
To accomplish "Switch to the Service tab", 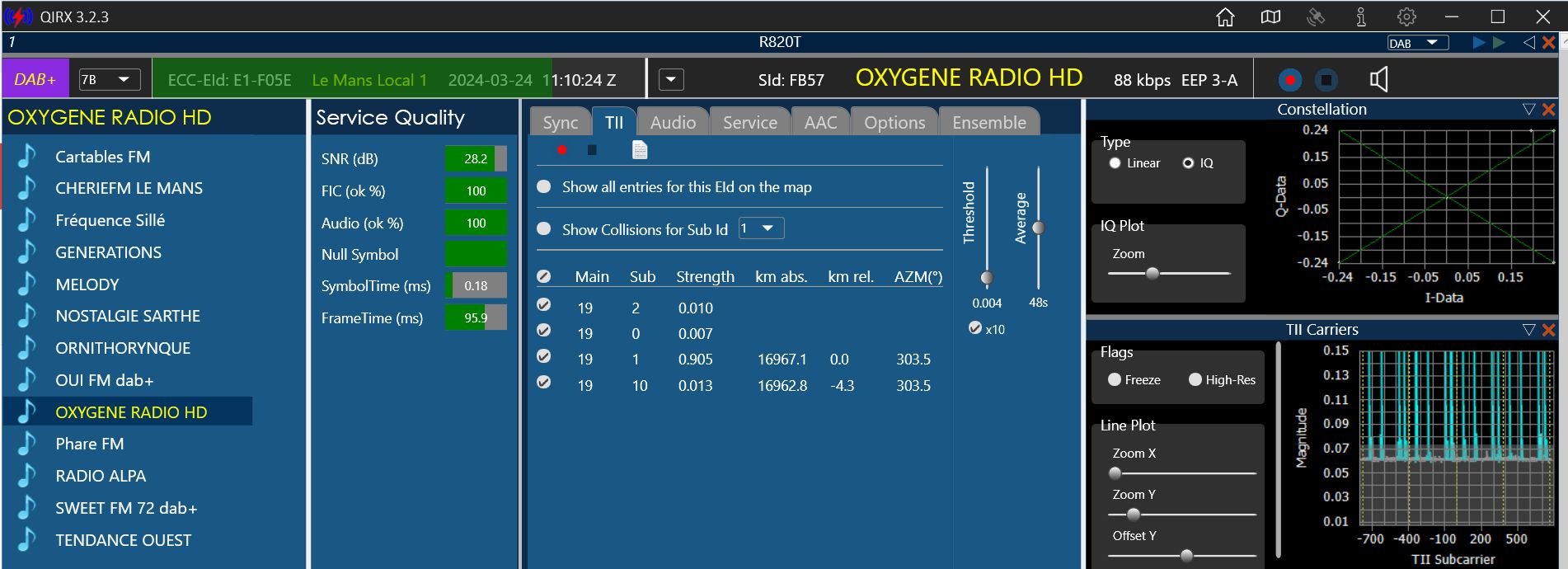I will point(750,122).
